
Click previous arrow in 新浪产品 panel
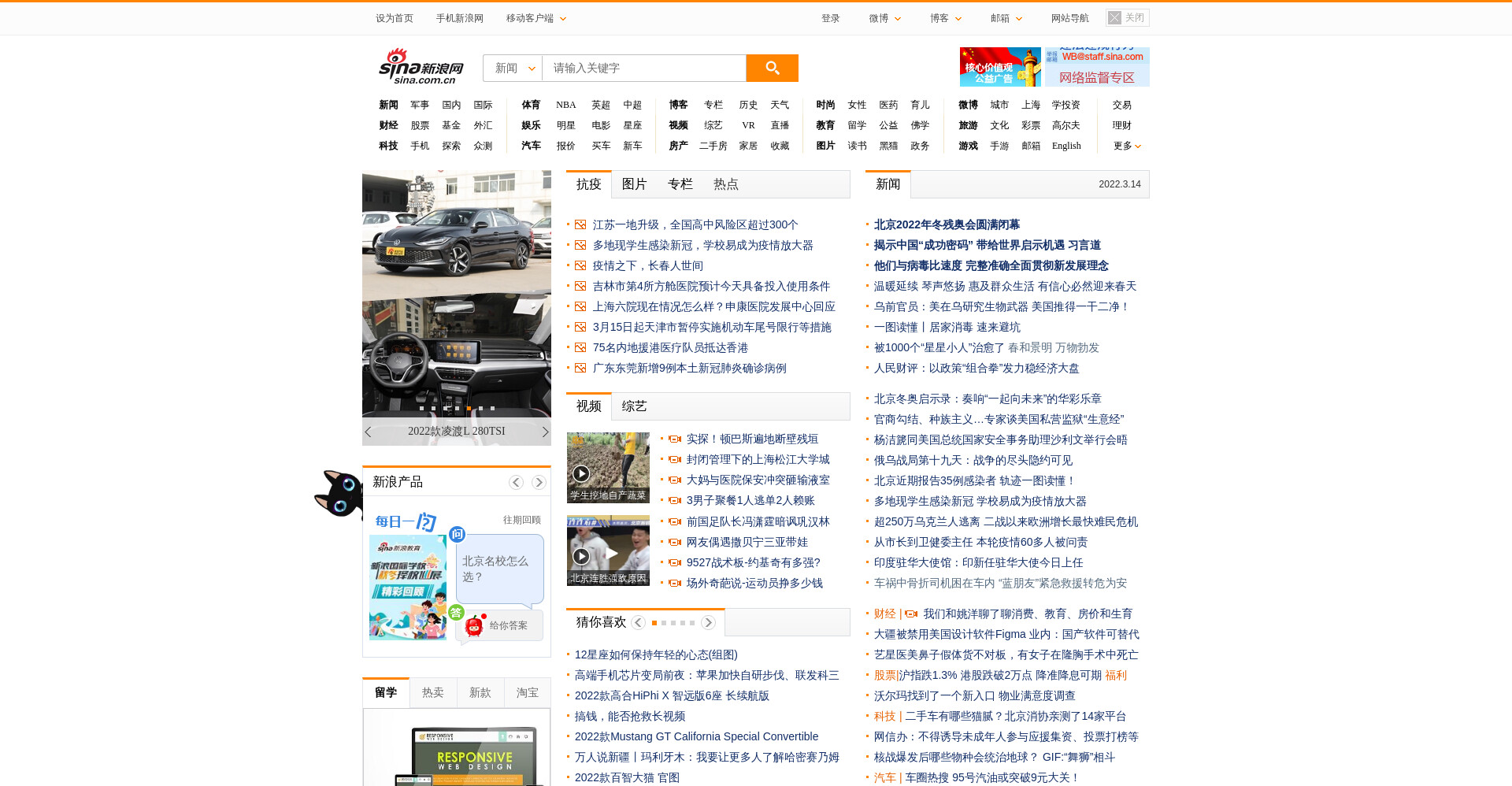point(516,482)
